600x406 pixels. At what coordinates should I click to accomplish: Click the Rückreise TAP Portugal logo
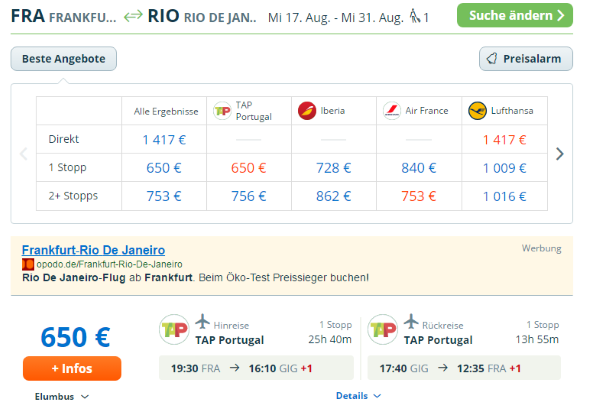tap(383, 329)
